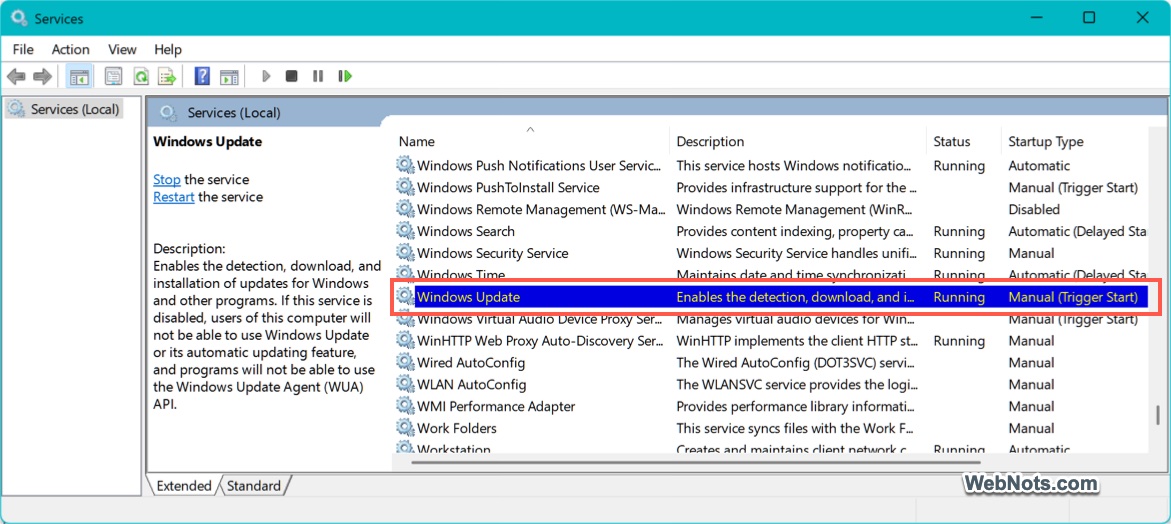
Task: Sort by the Description column header
Action: pos(798,142)
